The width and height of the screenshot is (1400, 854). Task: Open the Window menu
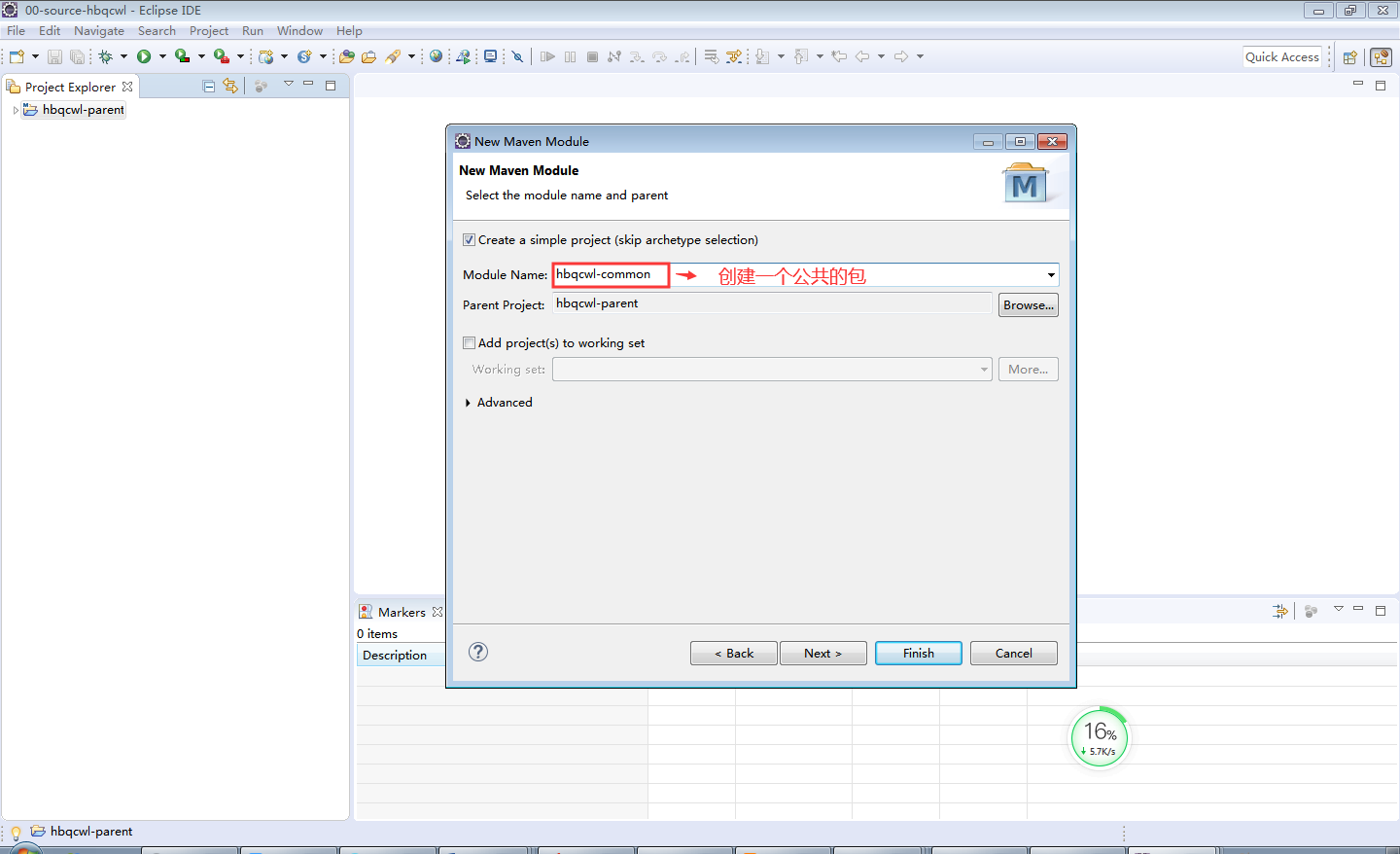[299, 31]
